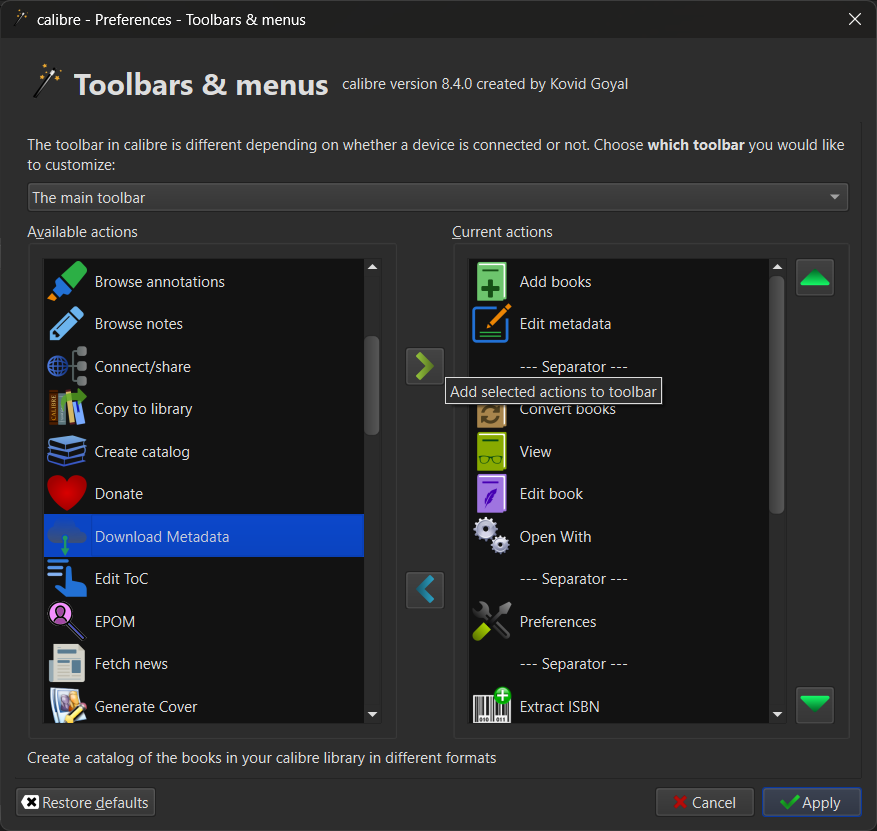
Task: Select the Separator below Open With
Action: tap(619, 578)
